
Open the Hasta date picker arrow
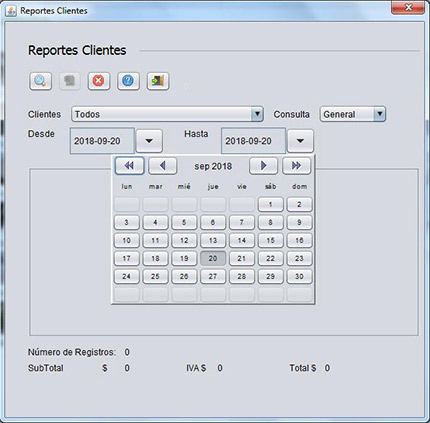click(300, 141)
